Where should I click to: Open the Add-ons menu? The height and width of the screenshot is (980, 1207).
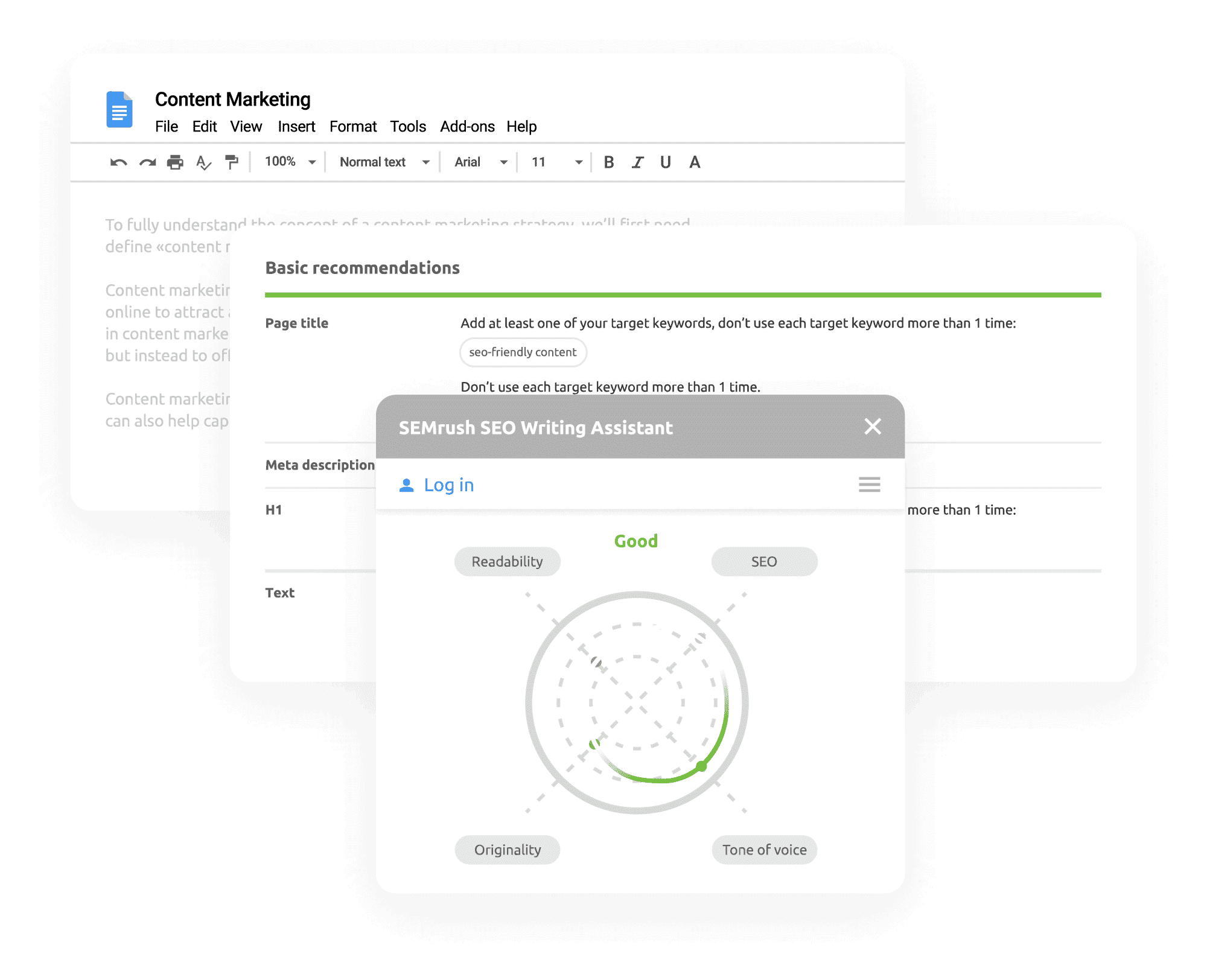pyautogui.click(x=467, y=127)
